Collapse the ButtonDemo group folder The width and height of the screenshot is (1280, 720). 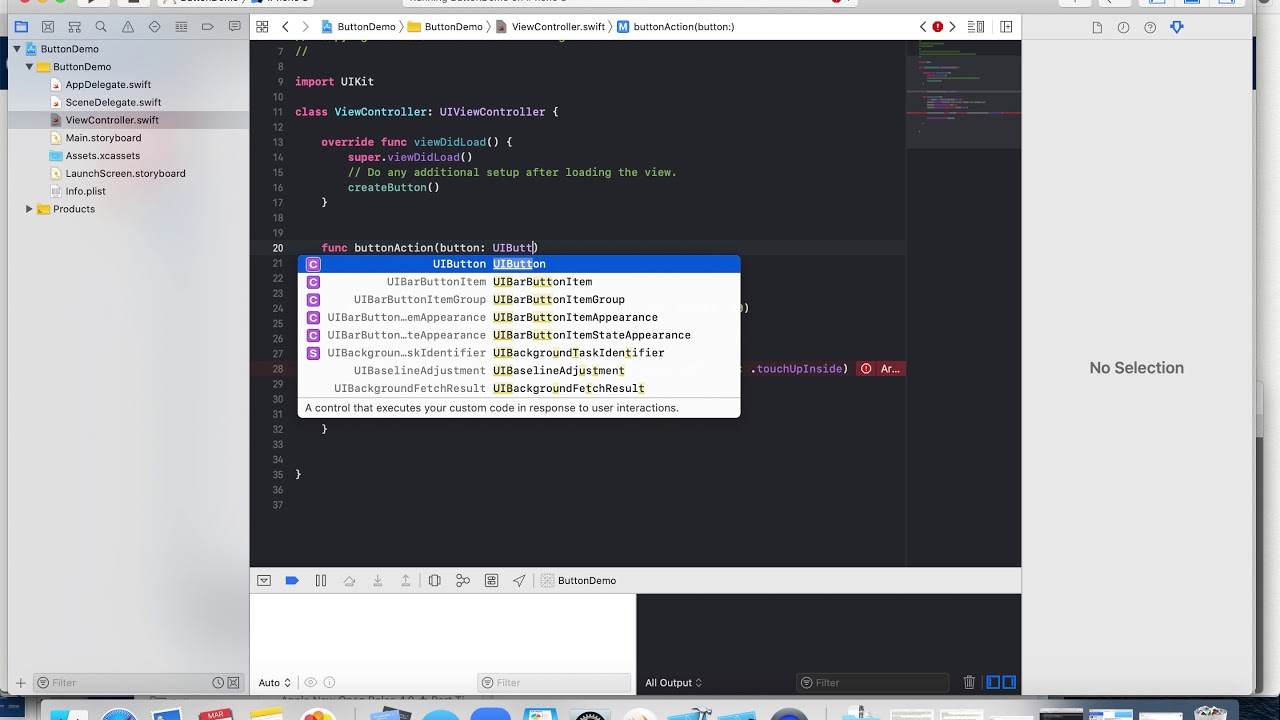[x=30, y=67]
